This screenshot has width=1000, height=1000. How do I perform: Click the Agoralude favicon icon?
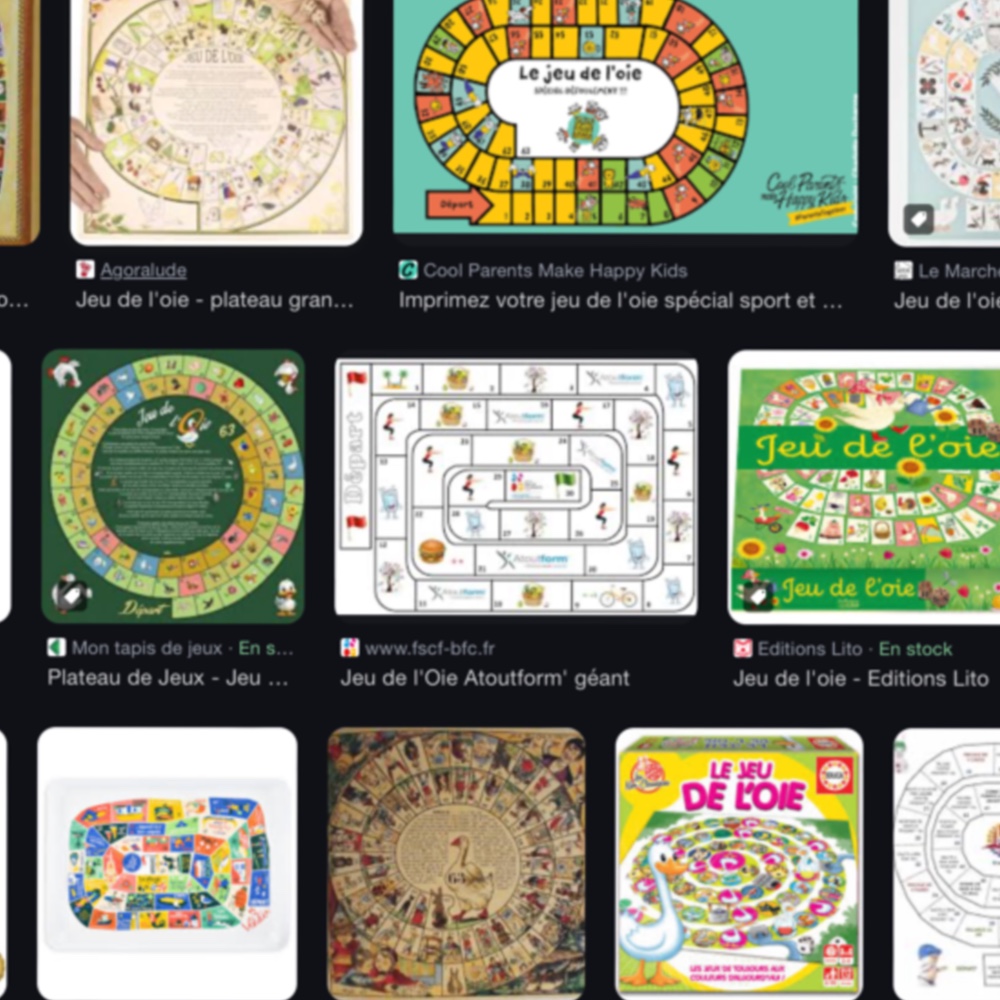click(85, 270)
